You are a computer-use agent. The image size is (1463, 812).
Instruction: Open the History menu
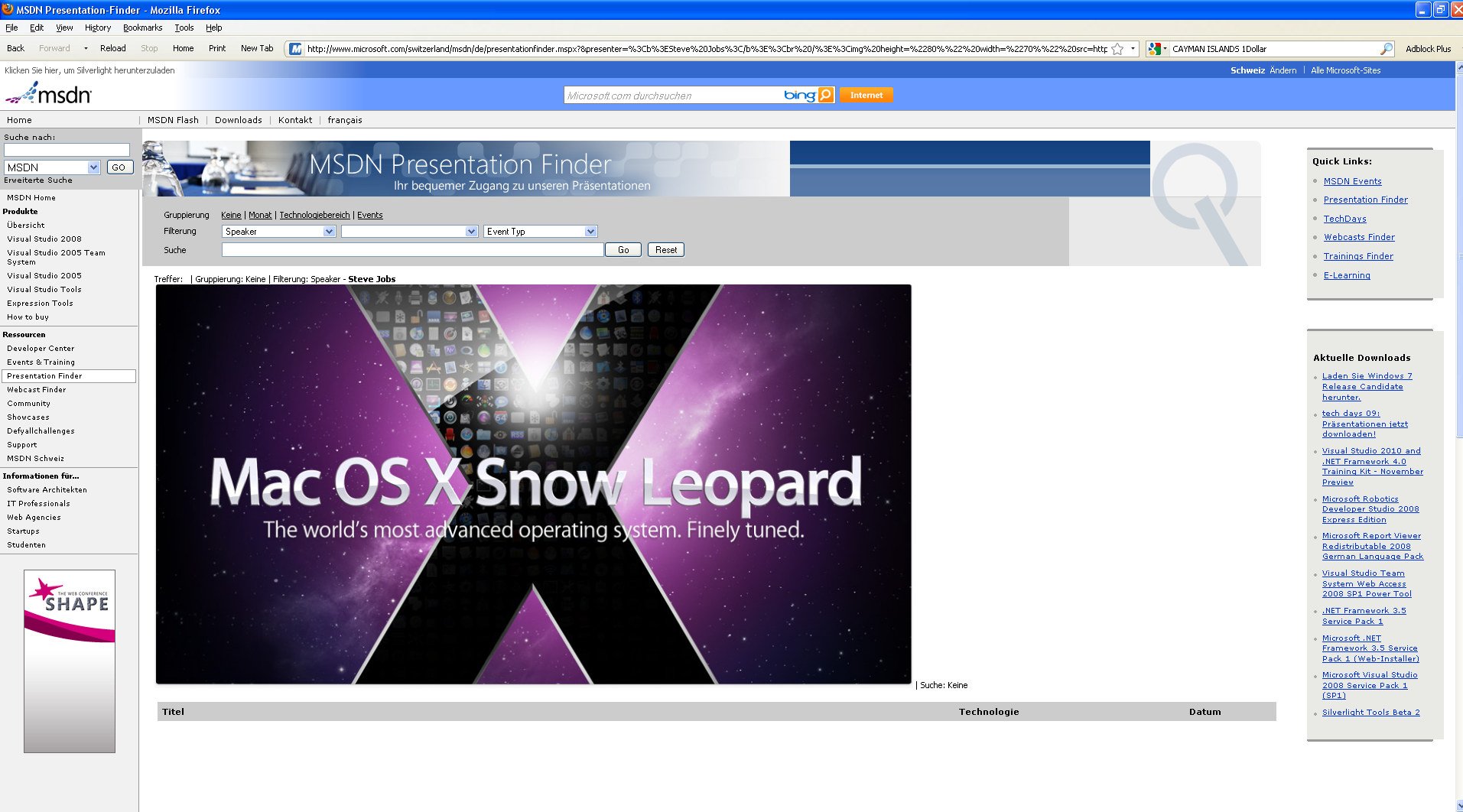(97, 28)
